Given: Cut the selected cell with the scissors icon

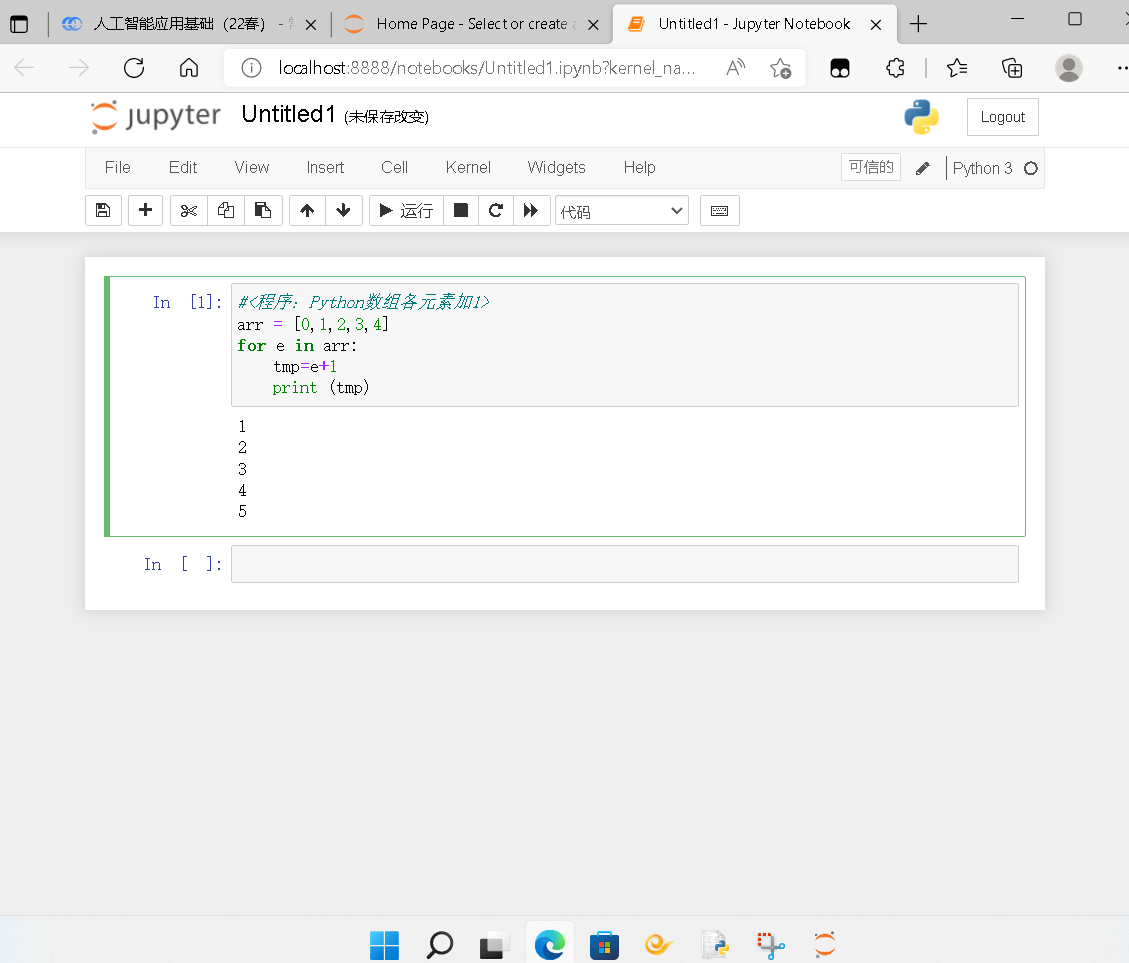Looking at the screenshot, I should (x=188, y=210).
